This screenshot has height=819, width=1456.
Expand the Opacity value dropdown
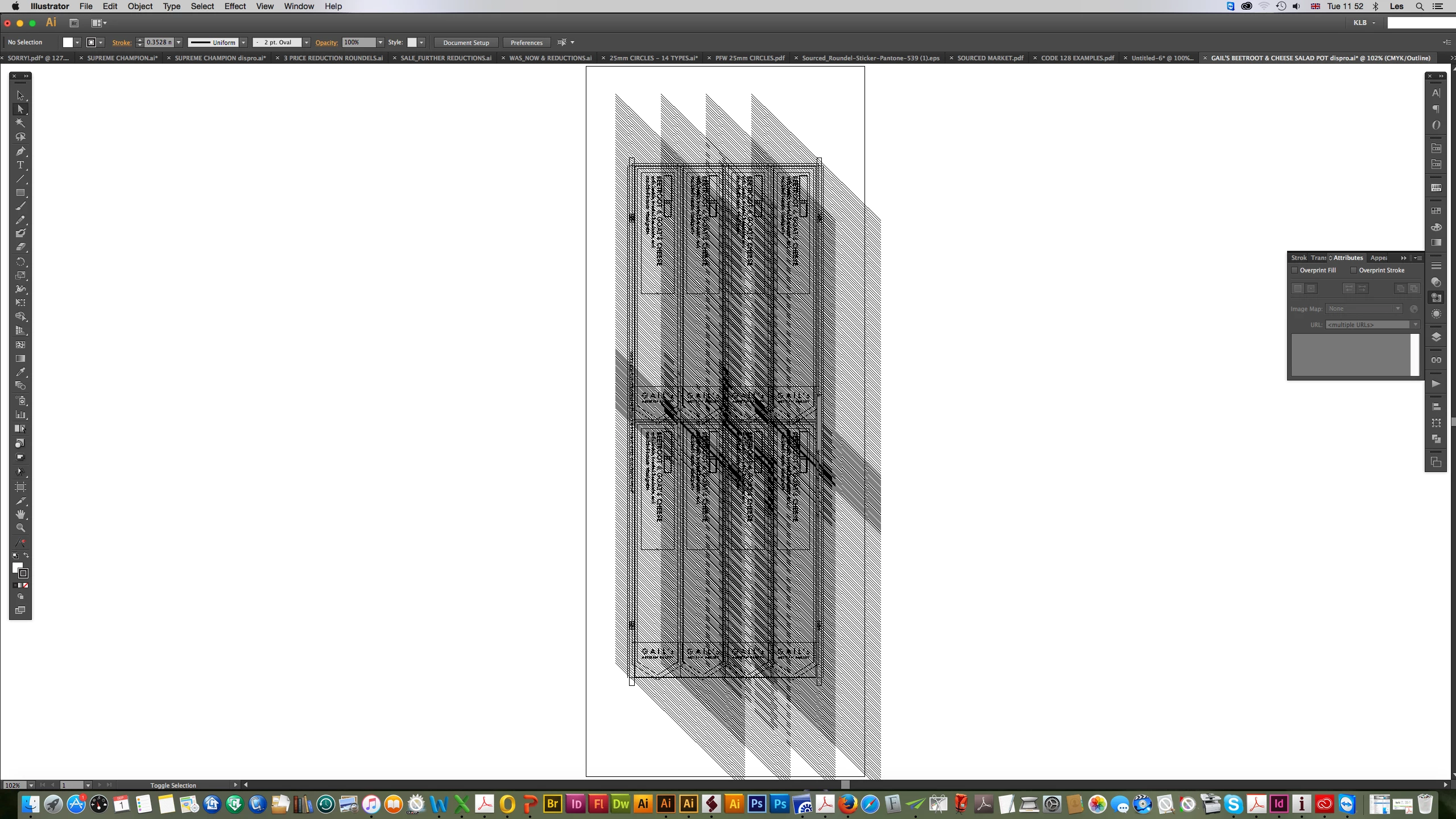pyautogui.click(x=380, y=43)
